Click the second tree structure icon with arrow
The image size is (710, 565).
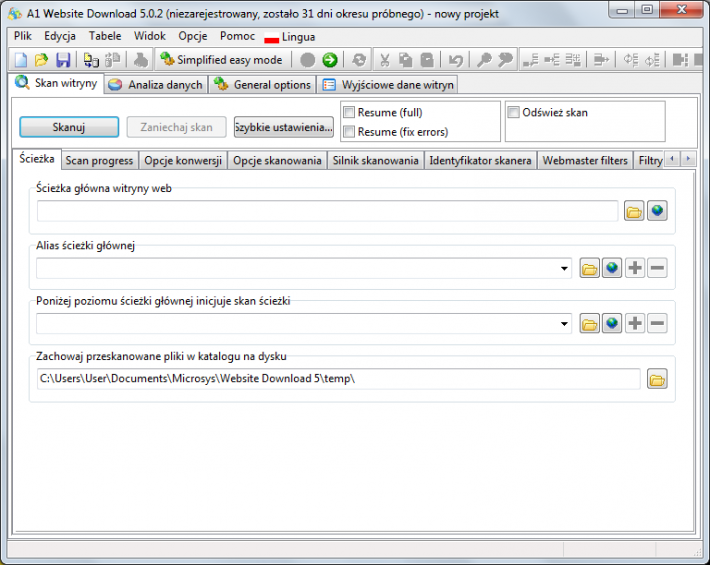552,60
